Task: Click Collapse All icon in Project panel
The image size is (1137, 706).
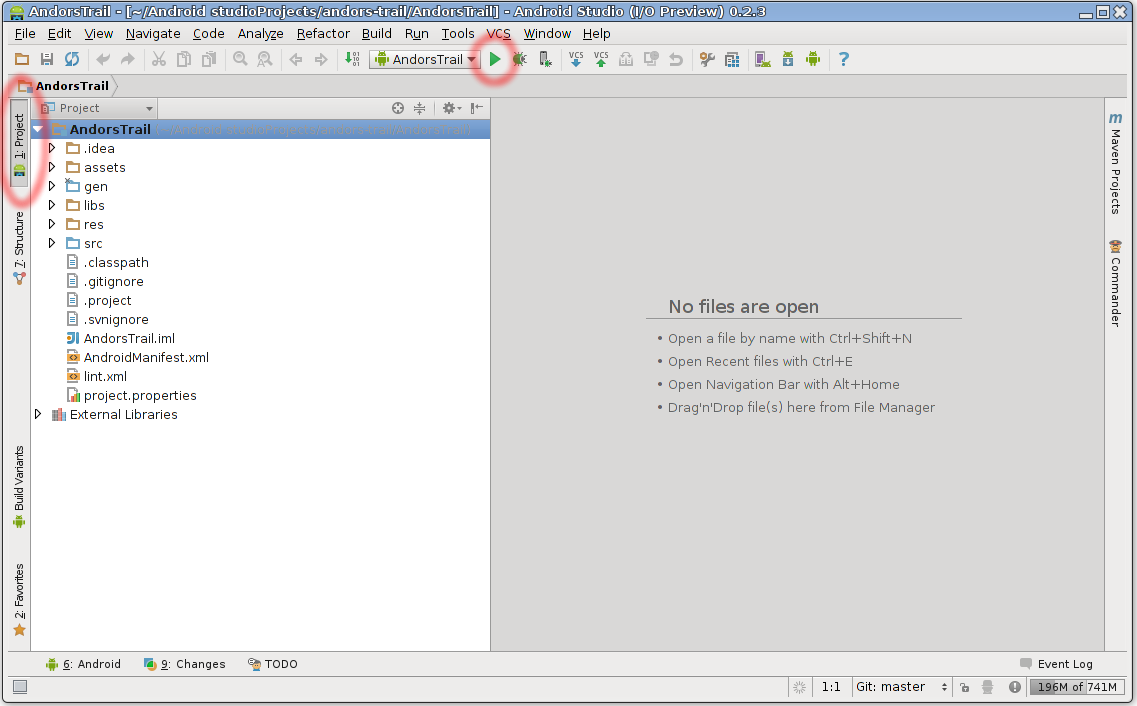Action: (419, 108)
